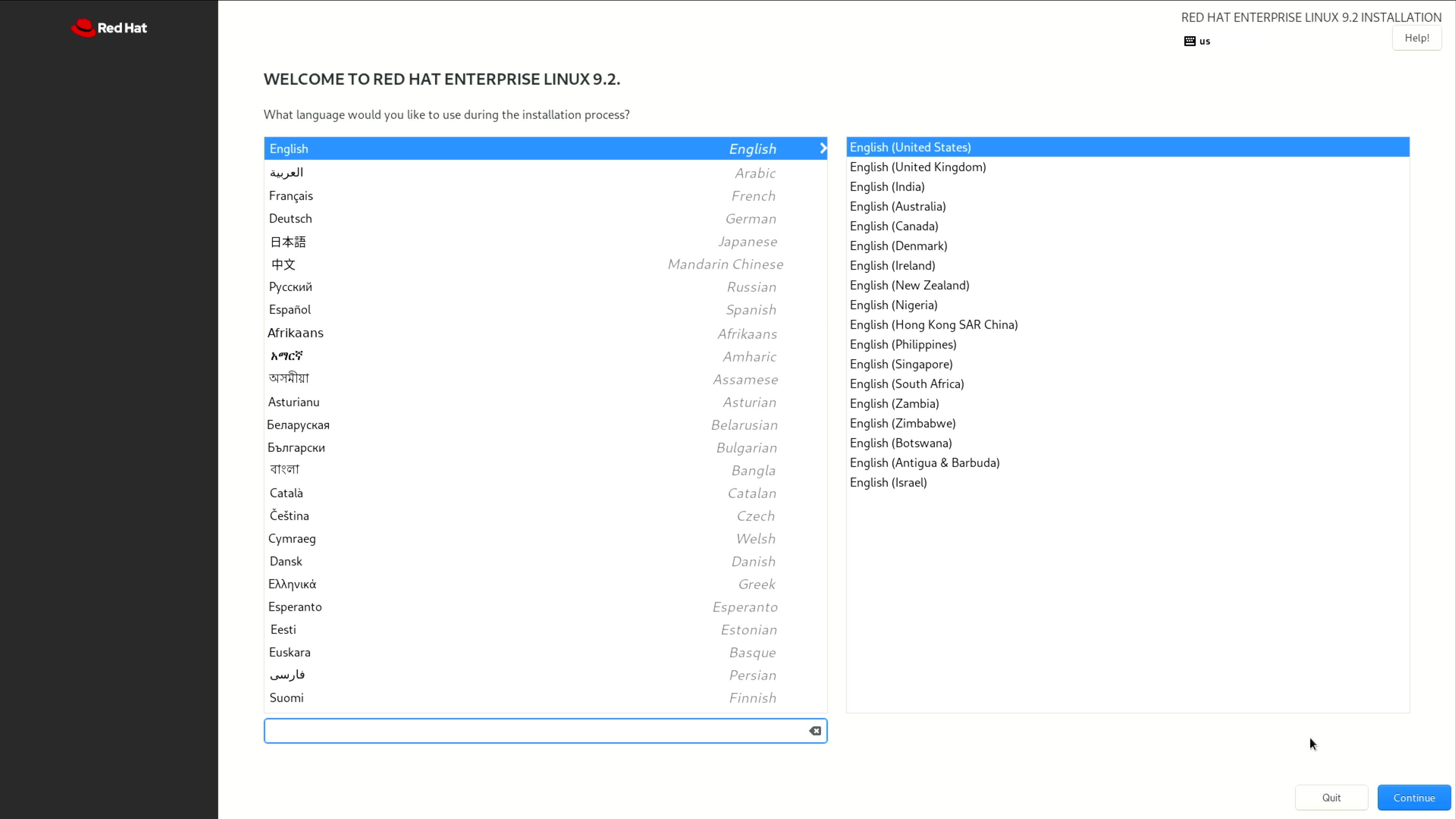This screenshot has width=1456, height=819.
Task: Pick English (Botswana) locale
Action: click(1128, 443)
